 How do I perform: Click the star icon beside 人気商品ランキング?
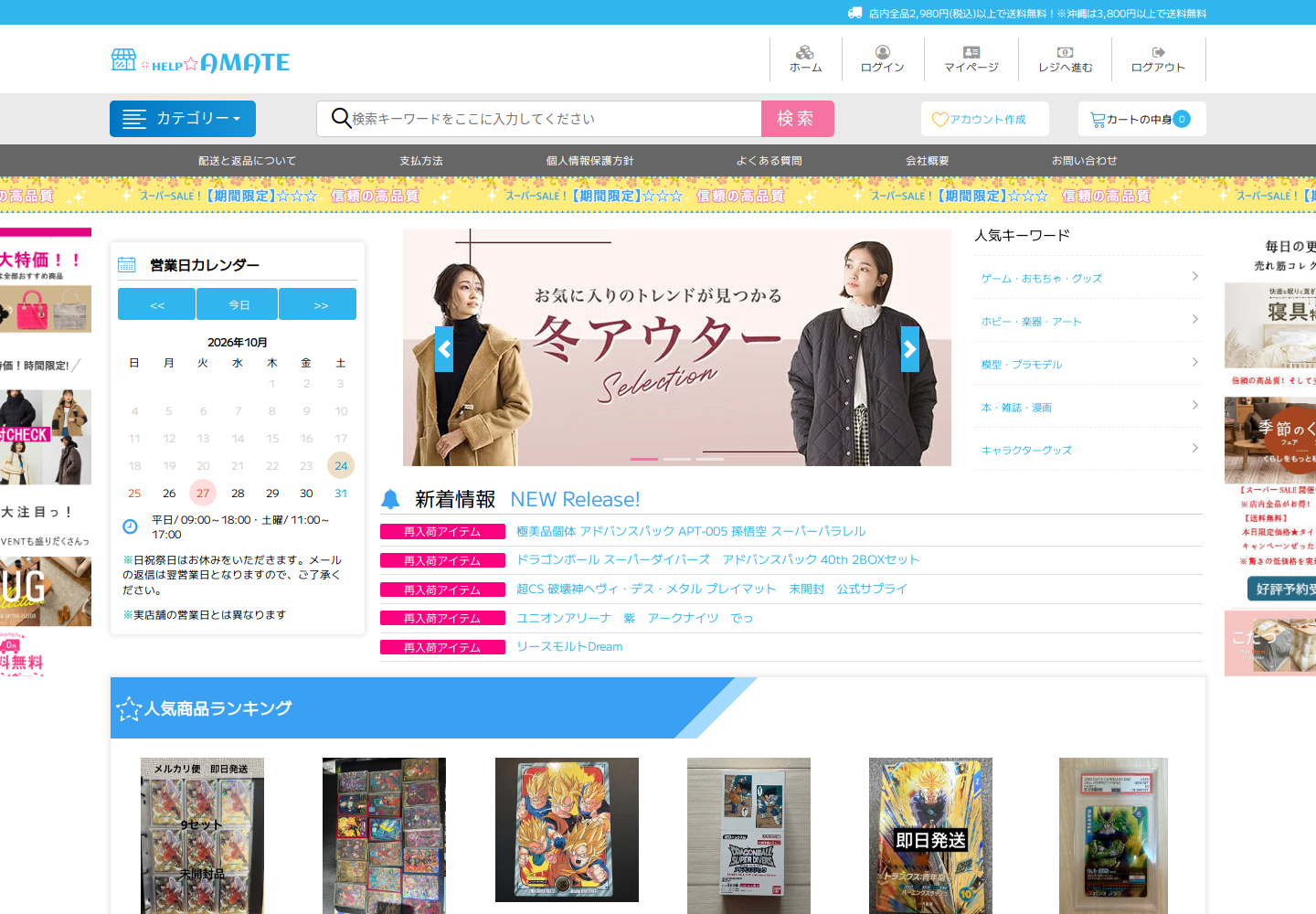(x=129, y=708)
